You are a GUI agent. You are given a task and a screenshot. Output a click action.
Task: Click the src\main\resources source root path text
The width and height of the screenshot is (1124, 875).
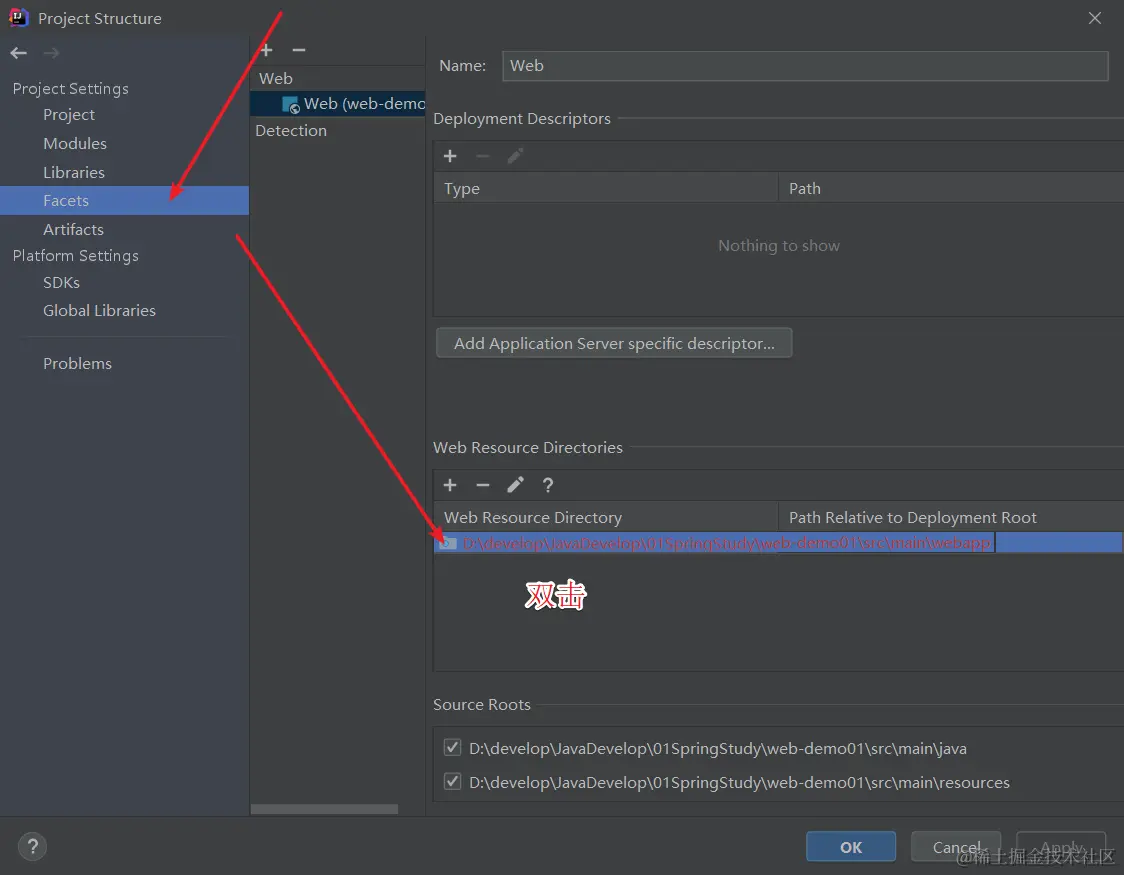(x=739, y=782)
